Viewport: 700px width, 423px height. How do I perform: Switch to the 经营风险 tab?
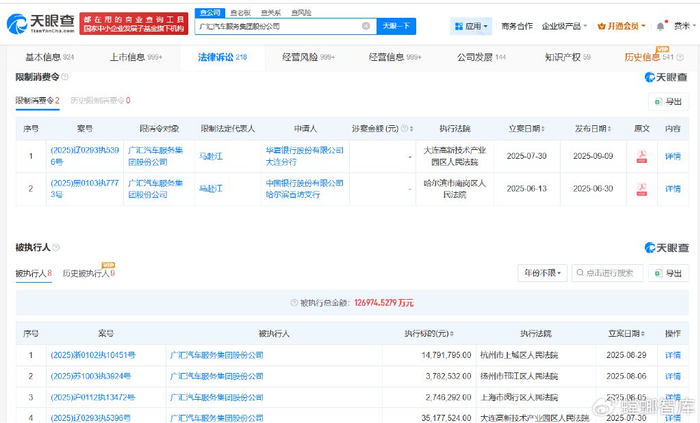pyautogui.click(x=308, y=57)
